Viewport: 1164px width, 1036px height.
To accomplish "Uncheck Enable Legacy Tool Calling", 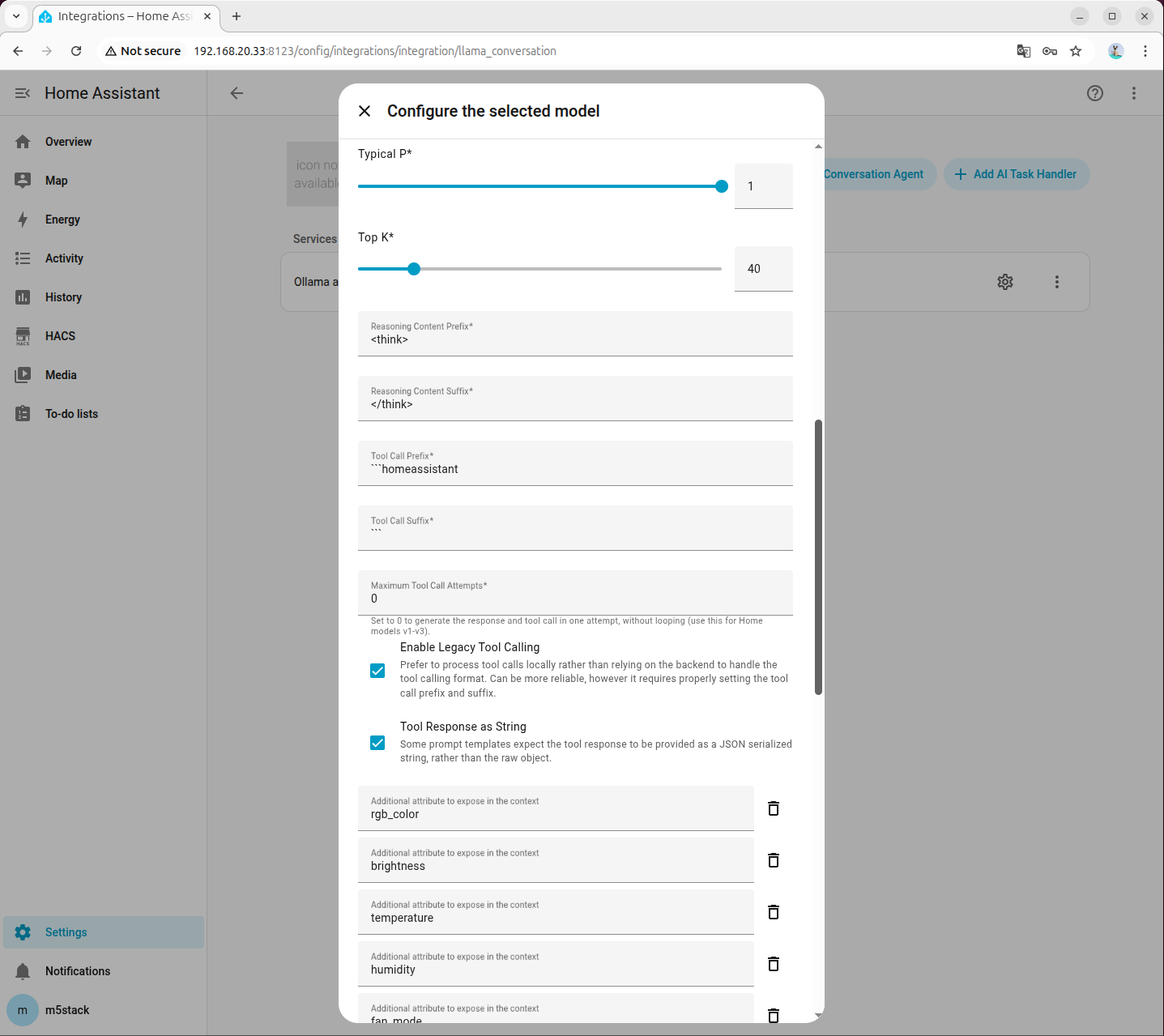I will (377, 671).
